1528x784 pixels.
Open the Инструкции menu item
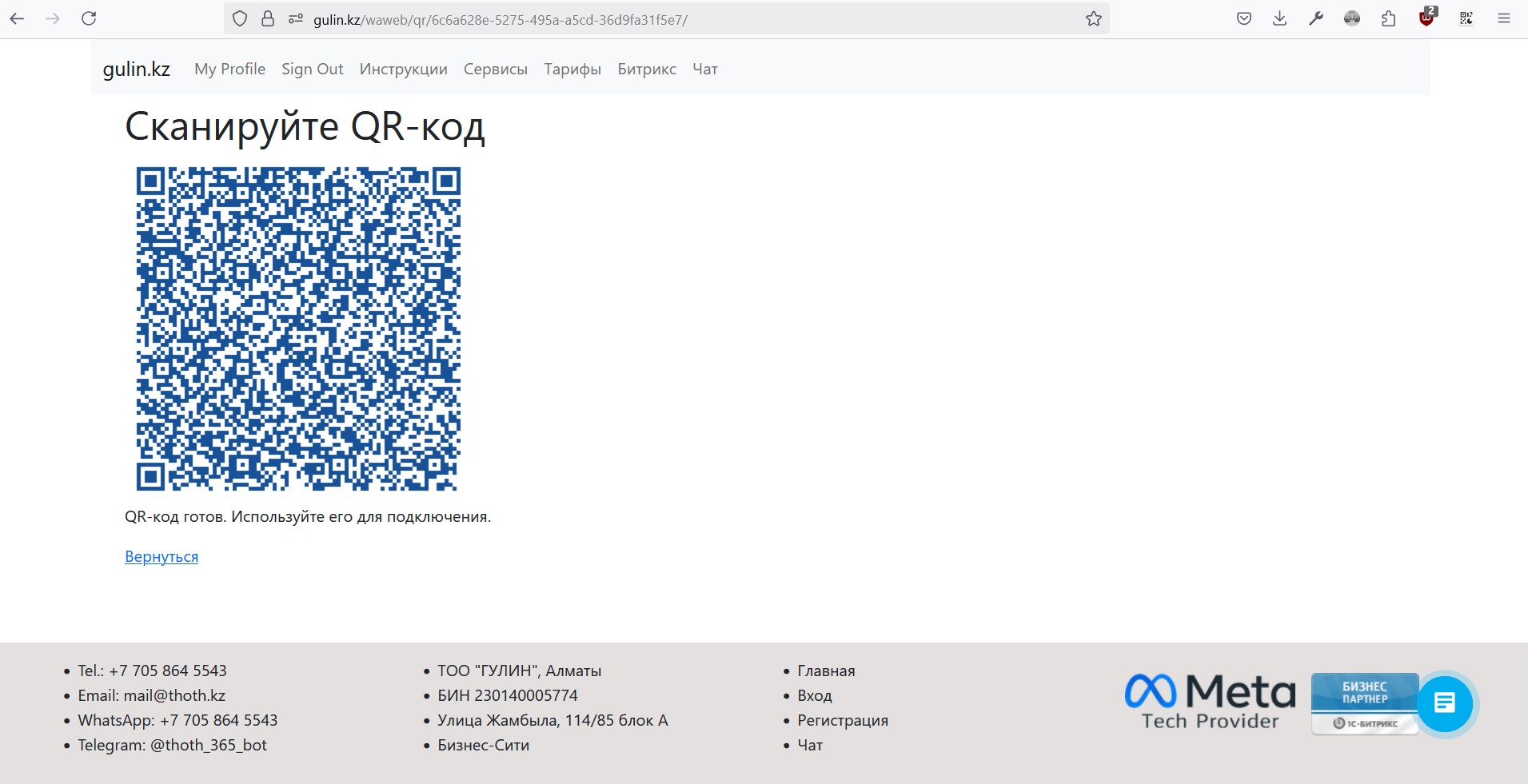(x=404, y=70)
